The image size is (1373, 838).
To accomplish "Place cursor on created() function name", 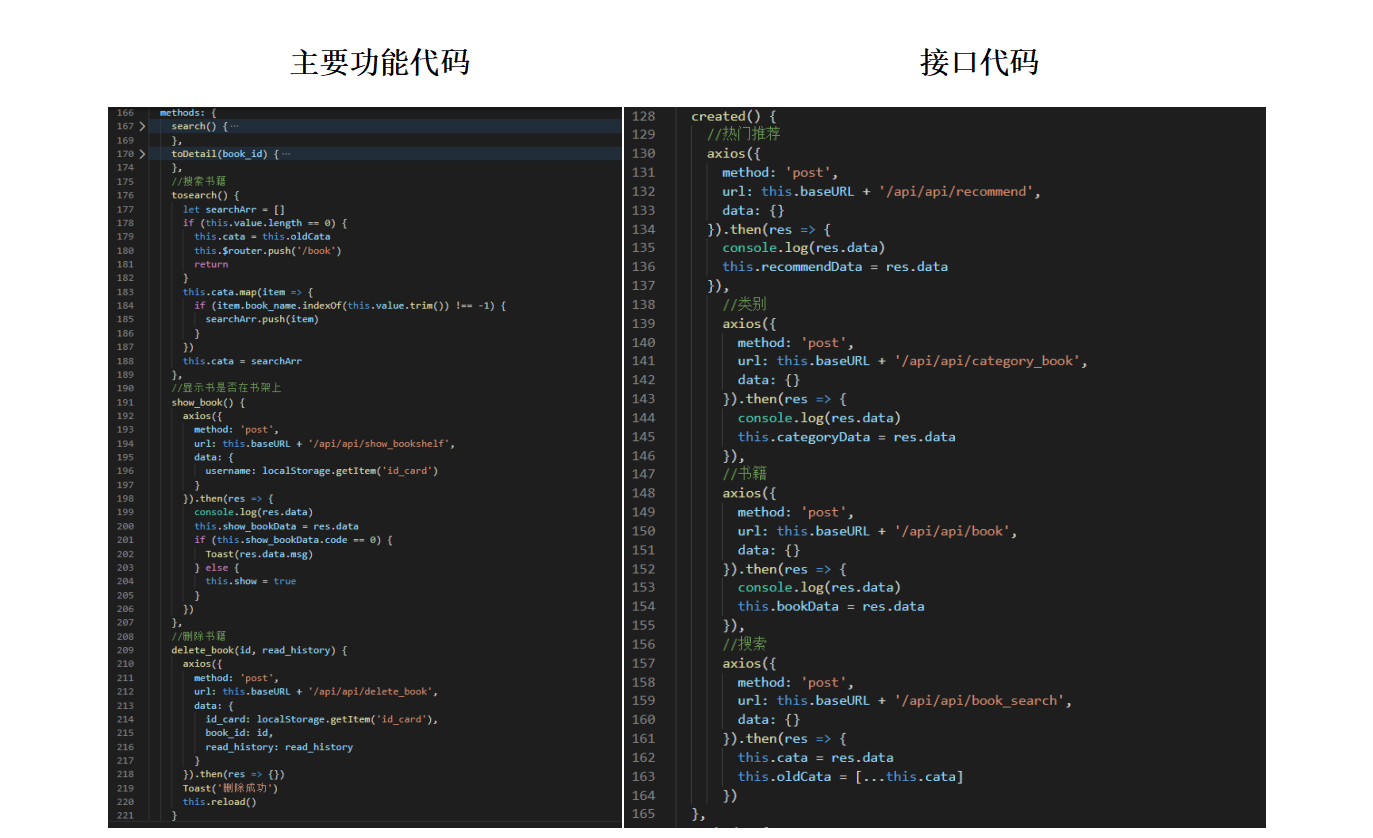I will (718, 116).
